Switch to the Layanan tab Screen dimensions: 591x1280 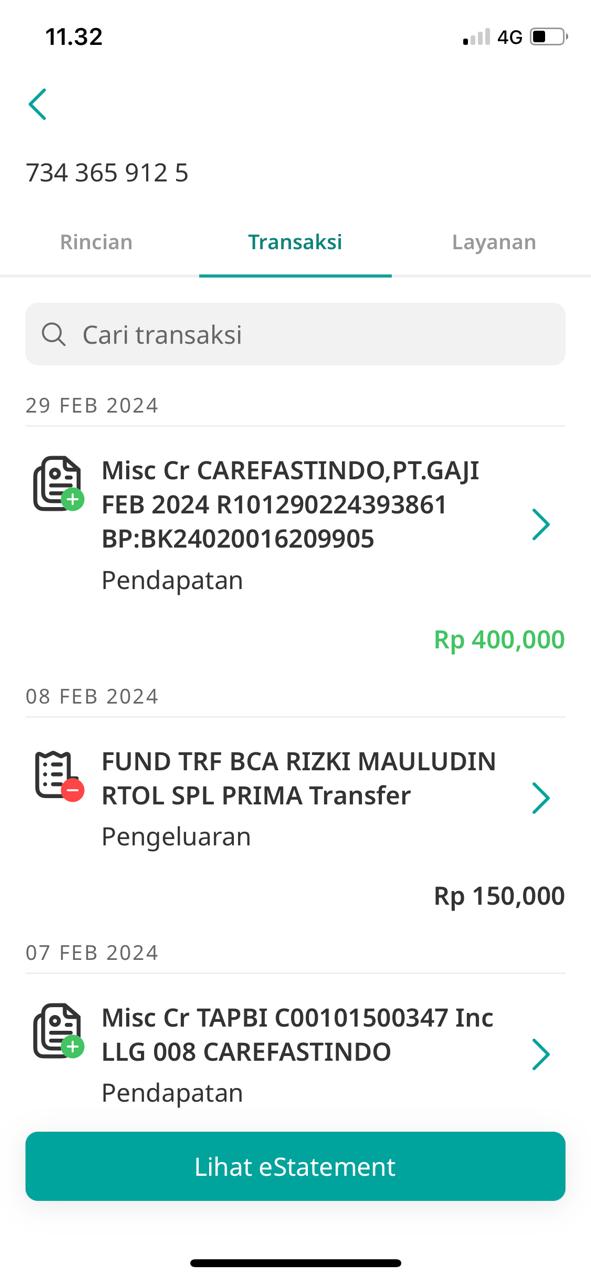494,242
